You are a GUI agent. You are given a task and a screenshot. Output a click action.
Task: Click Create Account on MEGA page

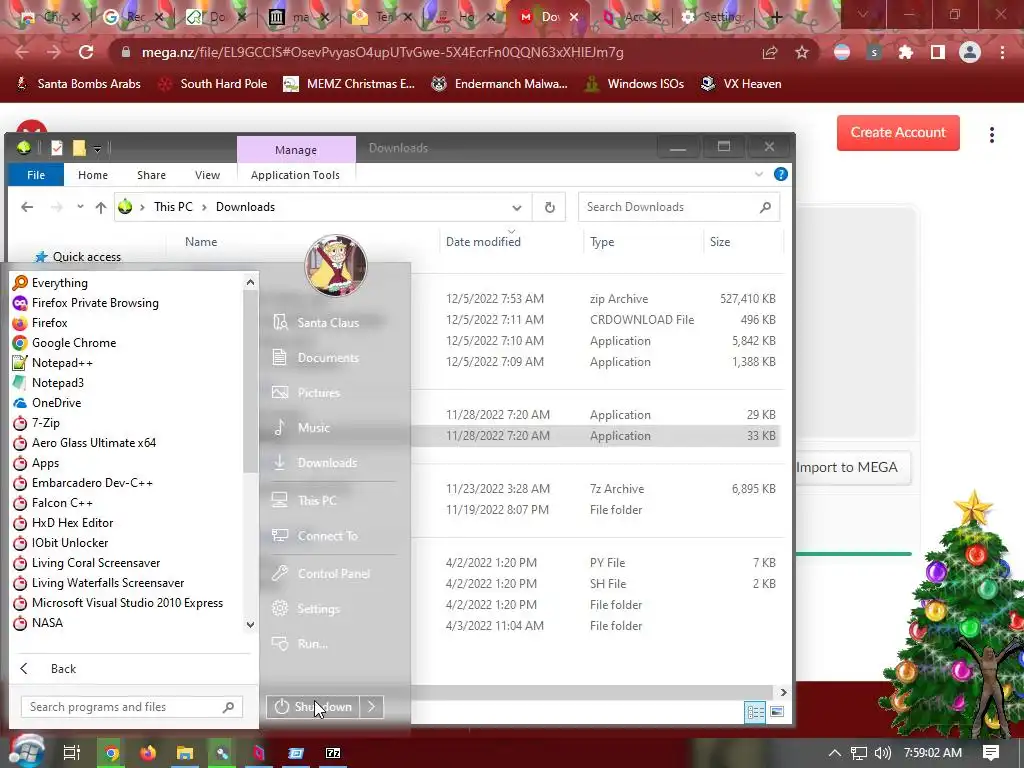point(898,133)
